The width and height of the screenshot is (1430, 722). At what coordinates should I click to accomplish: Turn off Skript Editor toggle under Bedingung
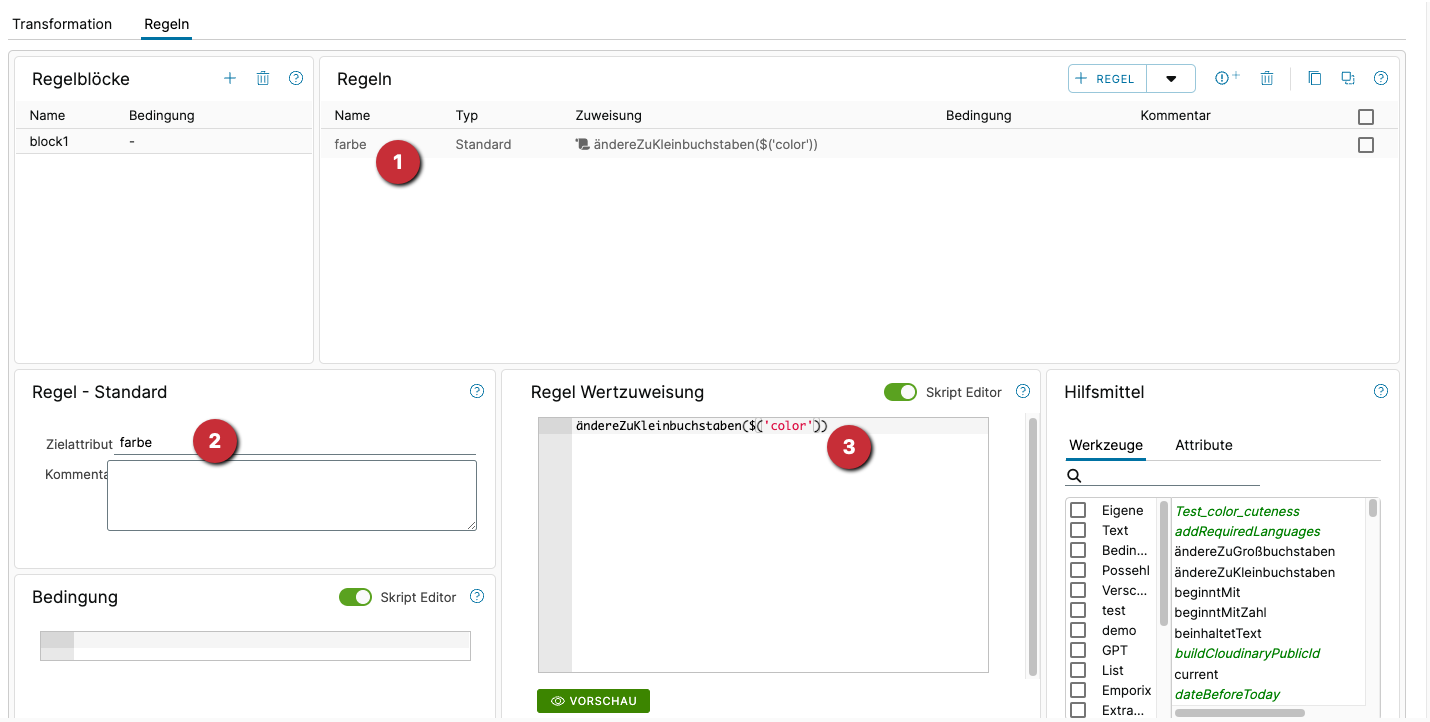[x=355, y=597]
